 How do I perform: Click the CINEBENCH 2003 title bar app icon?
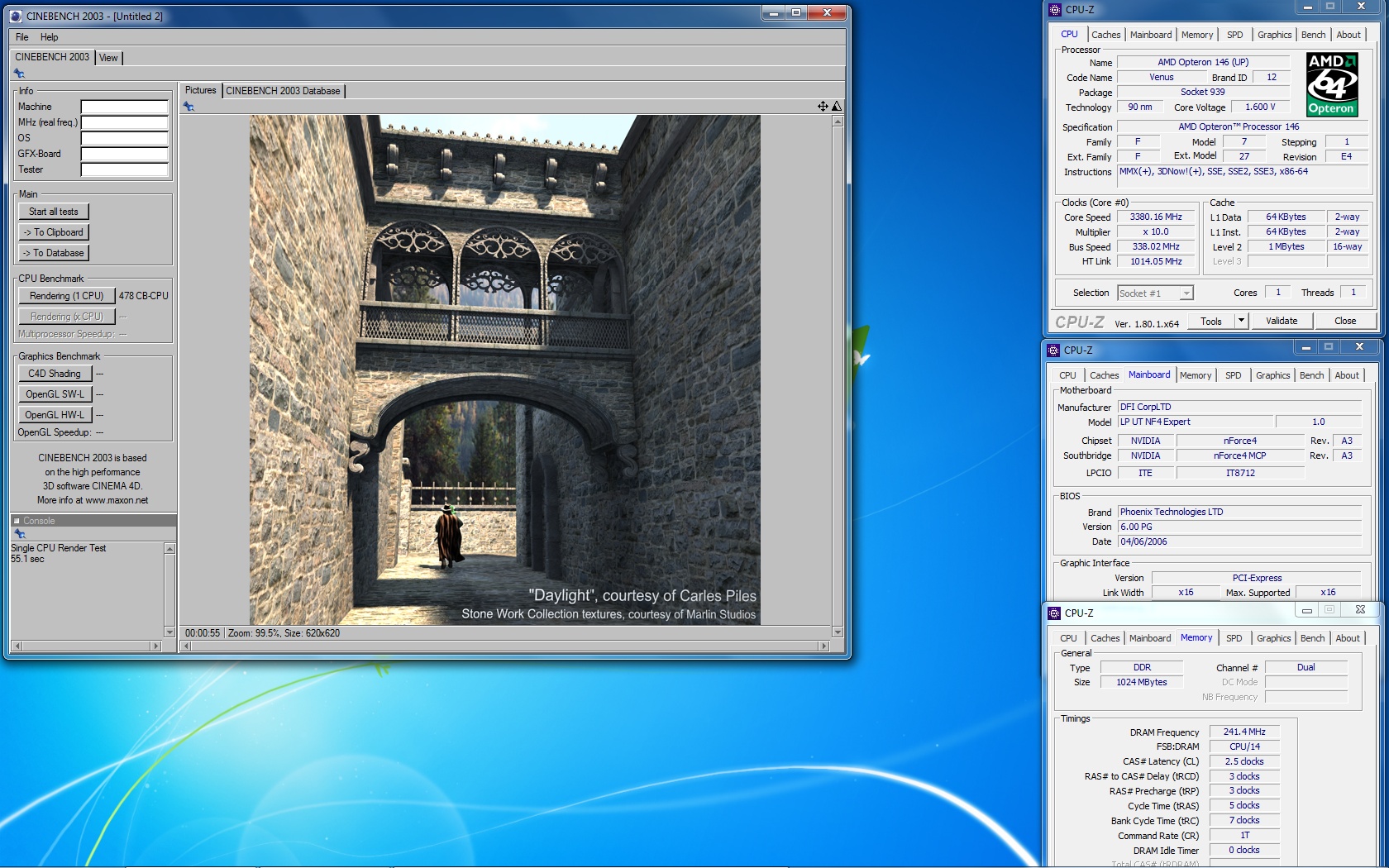(x=16, y=16)
